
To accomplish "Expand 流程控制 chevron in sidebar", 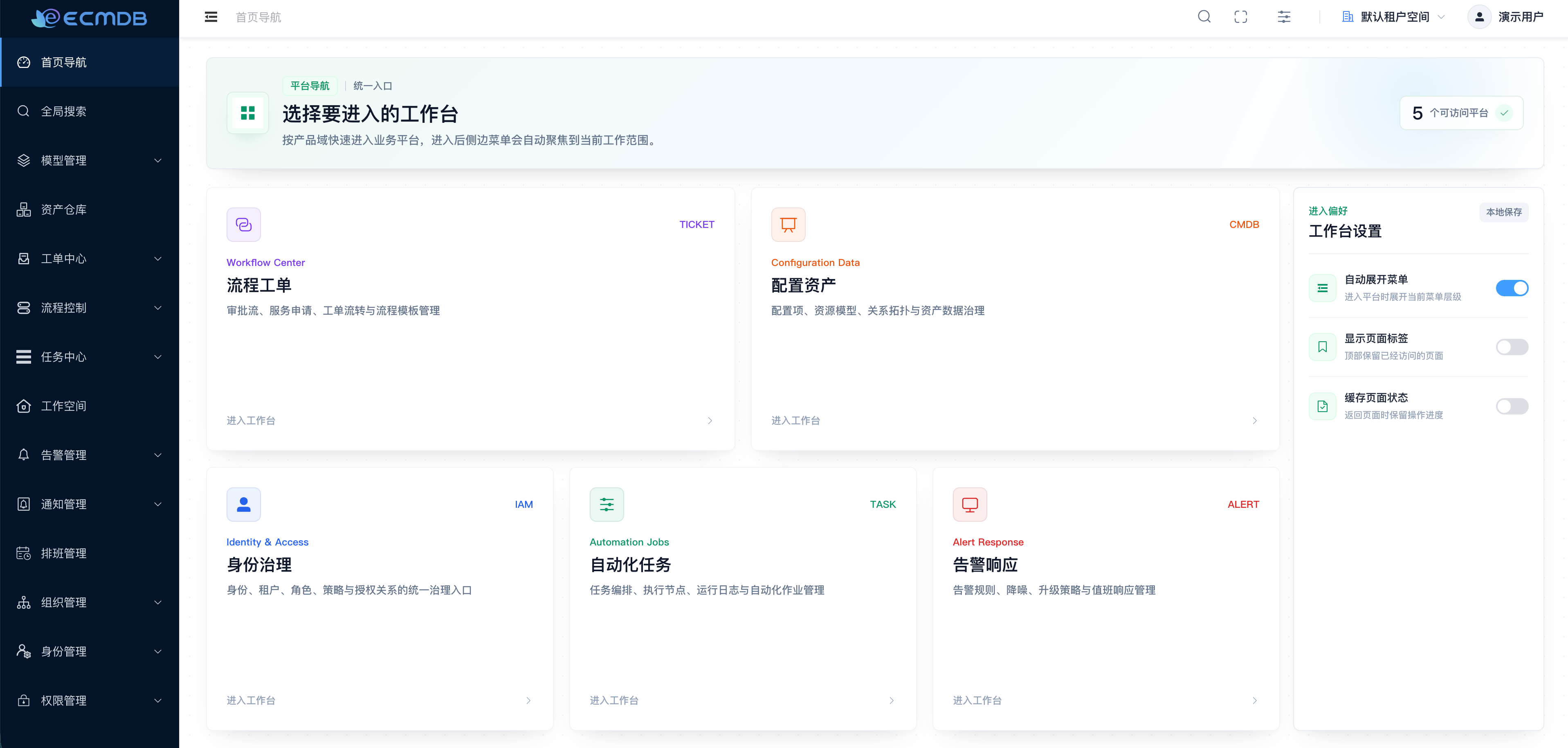I will [157, 308].
